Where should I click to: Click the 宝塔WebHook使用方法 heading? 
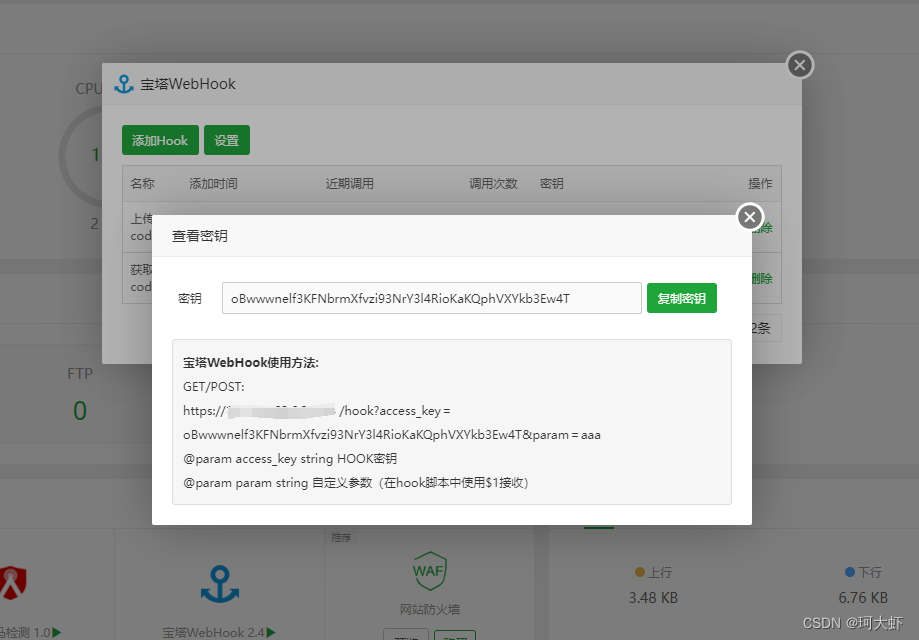point(251,363)
